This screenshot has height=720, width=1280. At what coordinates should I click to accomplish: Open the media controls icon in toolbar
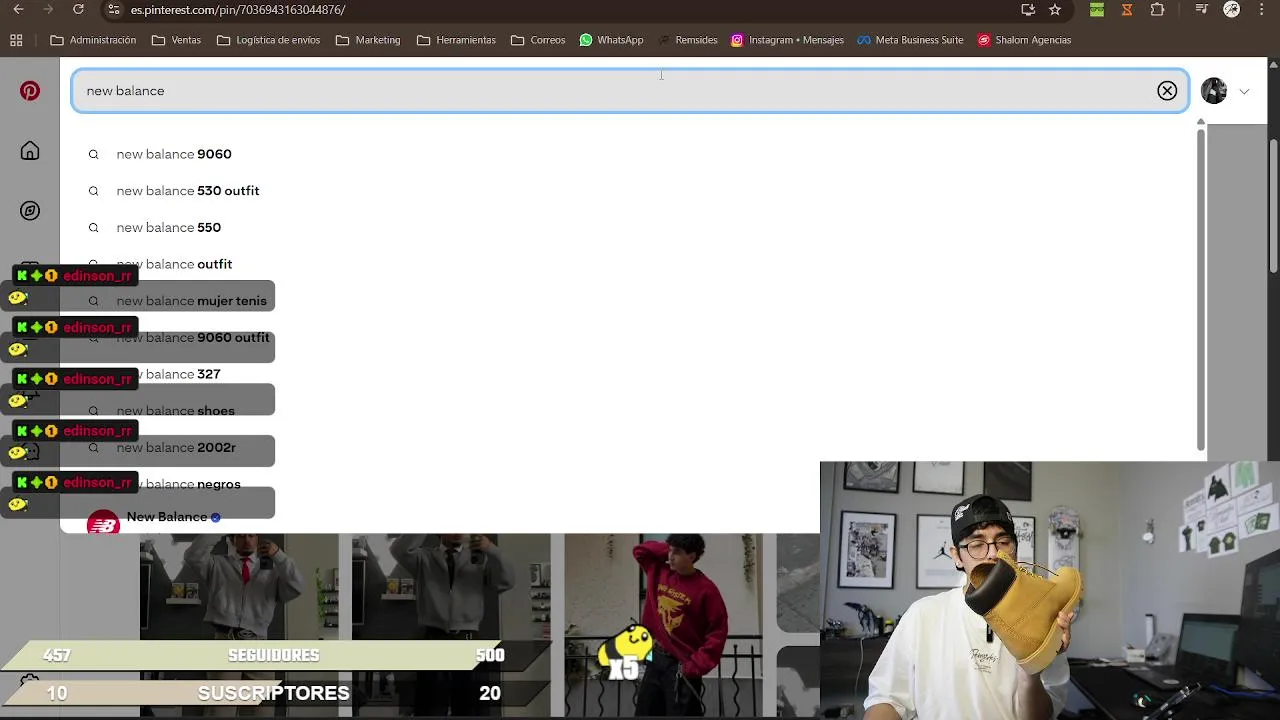pyautogui.click(x=1202, y=9)
